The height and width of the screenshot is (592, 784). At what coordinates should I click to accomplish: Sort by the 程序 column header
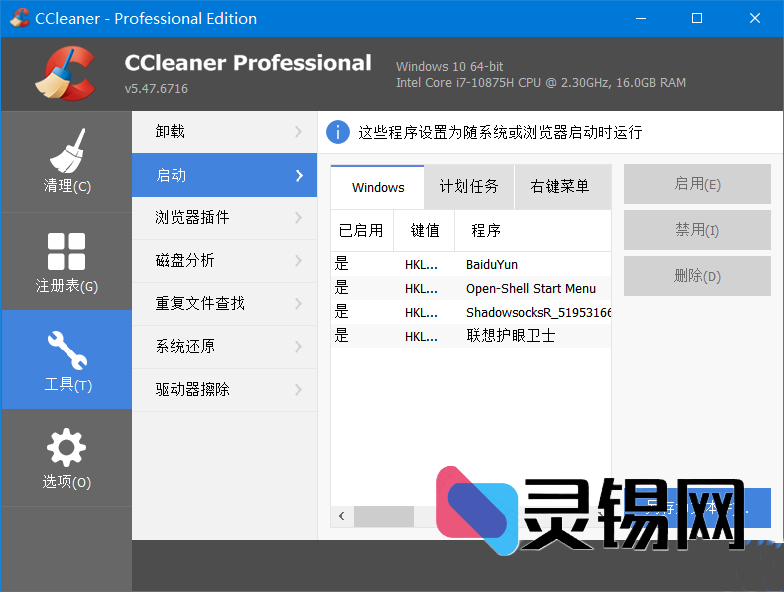[x=533, y=230]
